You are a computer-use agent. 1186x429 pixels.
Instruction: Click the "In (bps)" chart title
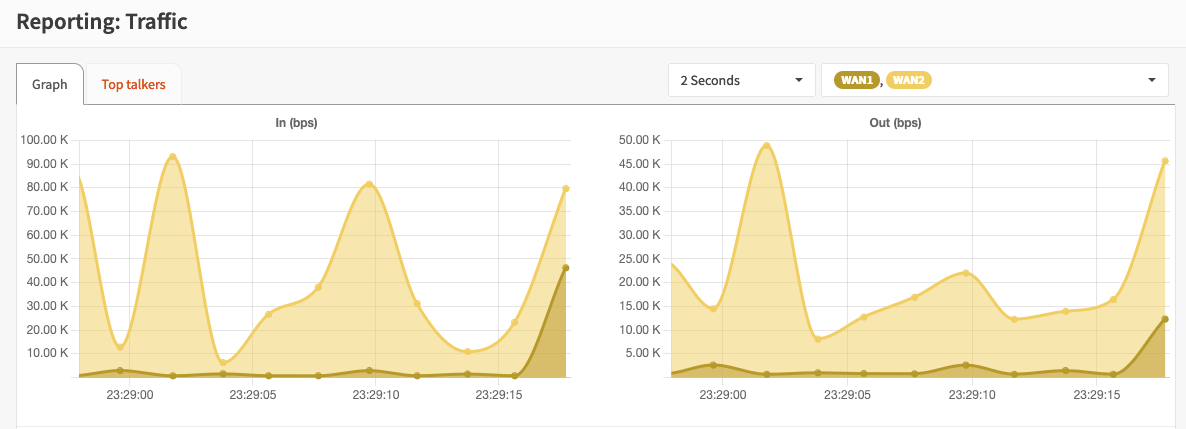point(296,123)
